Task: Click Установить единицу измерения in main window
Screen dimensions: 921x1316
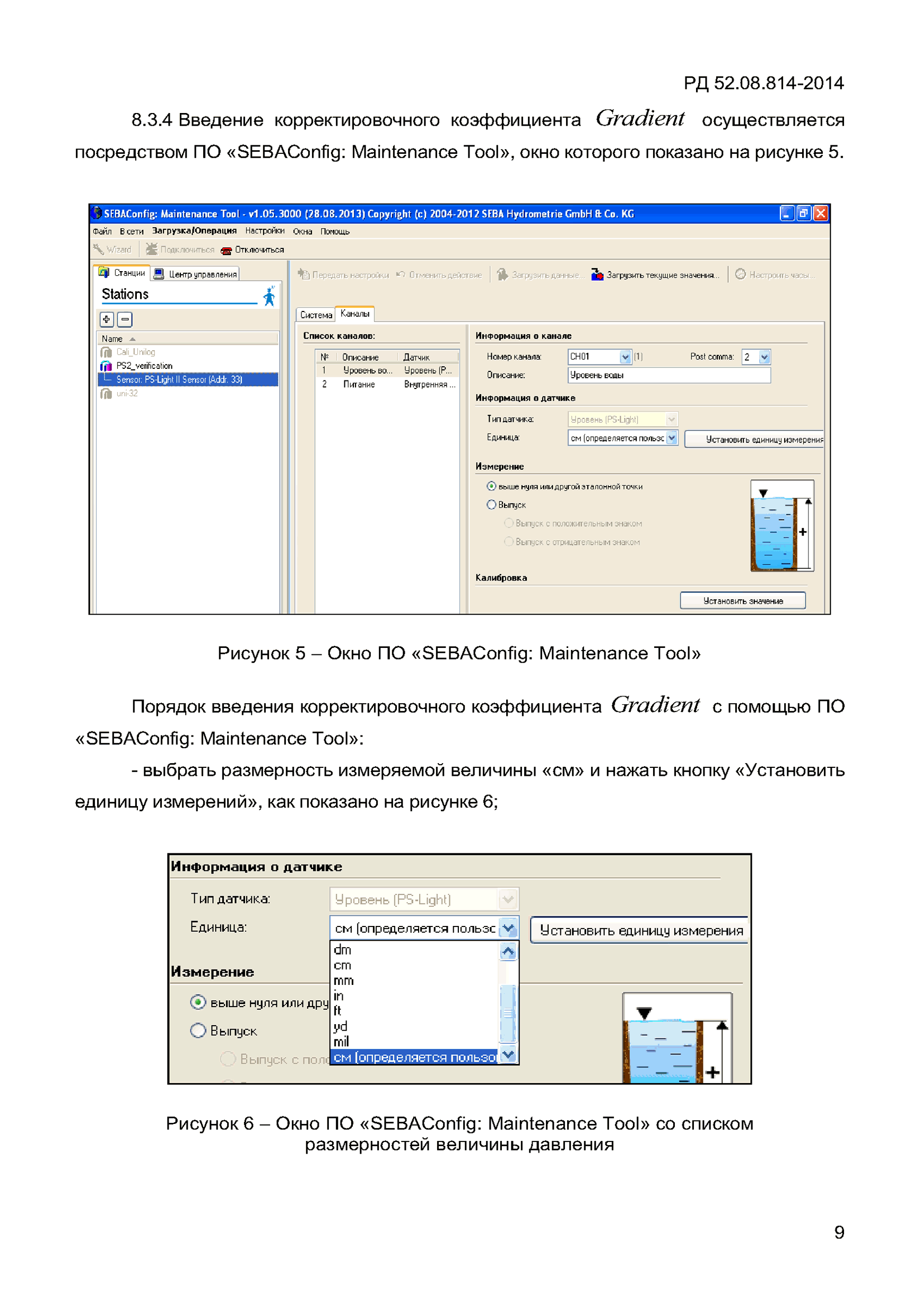Action: pyautogui.click(x=754, y=439)
